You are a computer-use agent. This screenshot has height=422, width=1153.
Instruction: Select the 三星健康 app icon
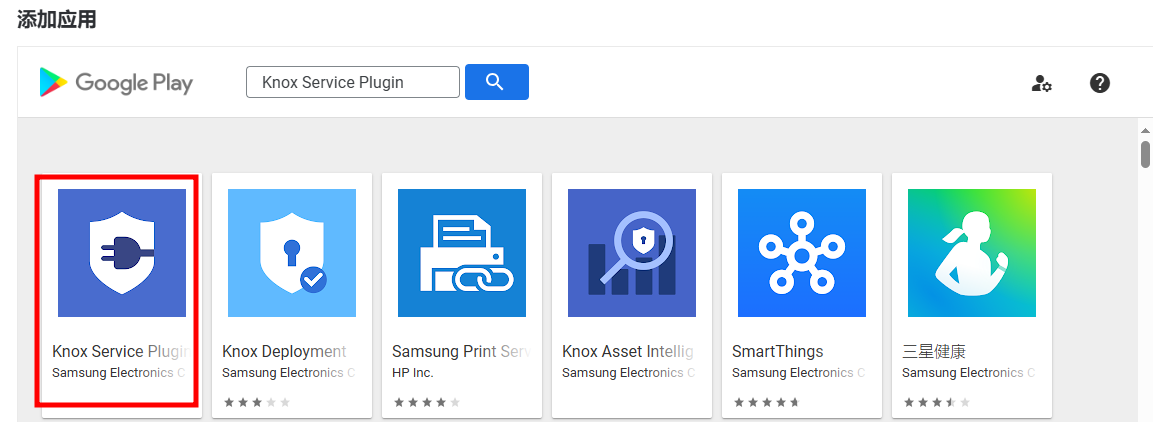click(x=971, y=253)
